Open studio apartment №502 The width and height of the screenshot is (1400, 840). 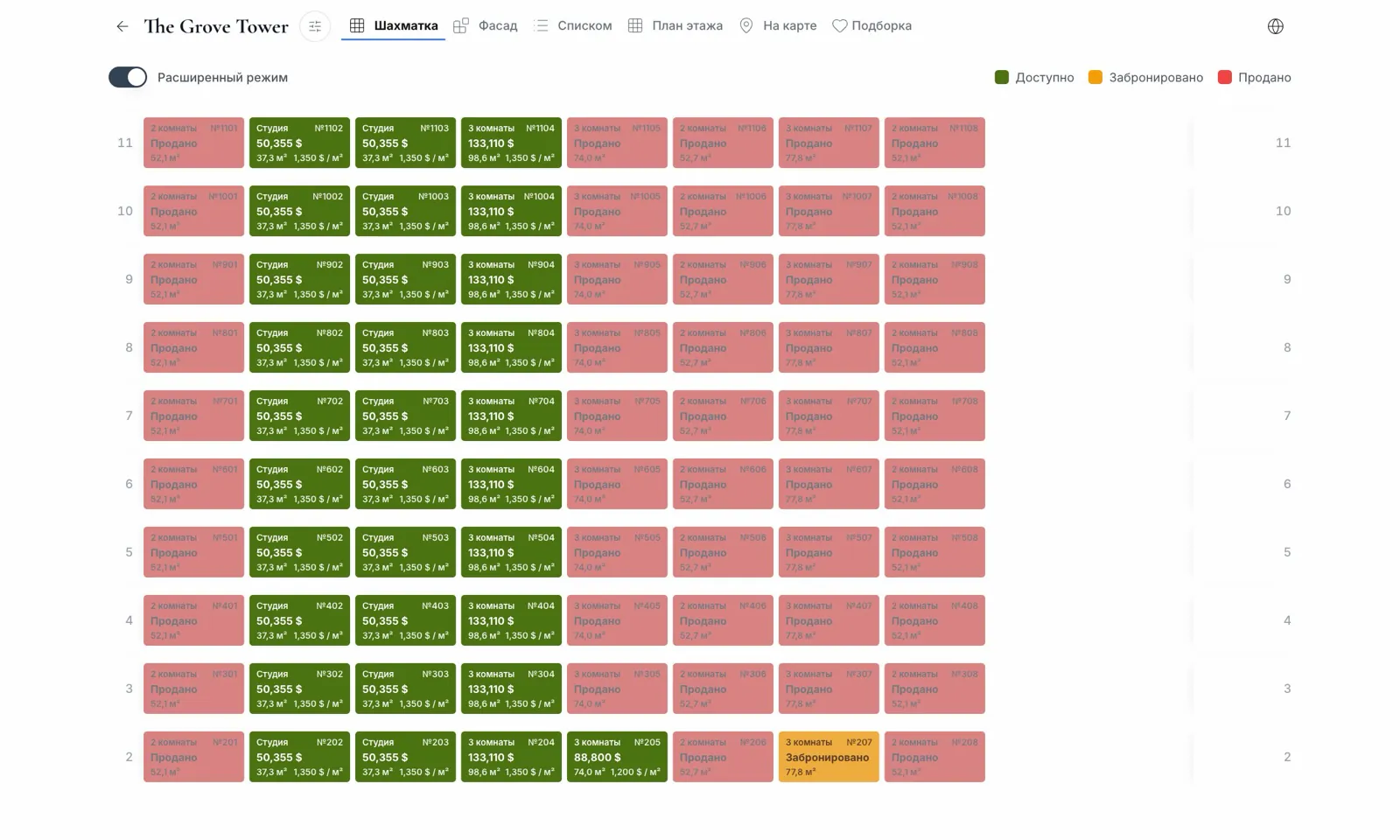(x=300, y=552)
